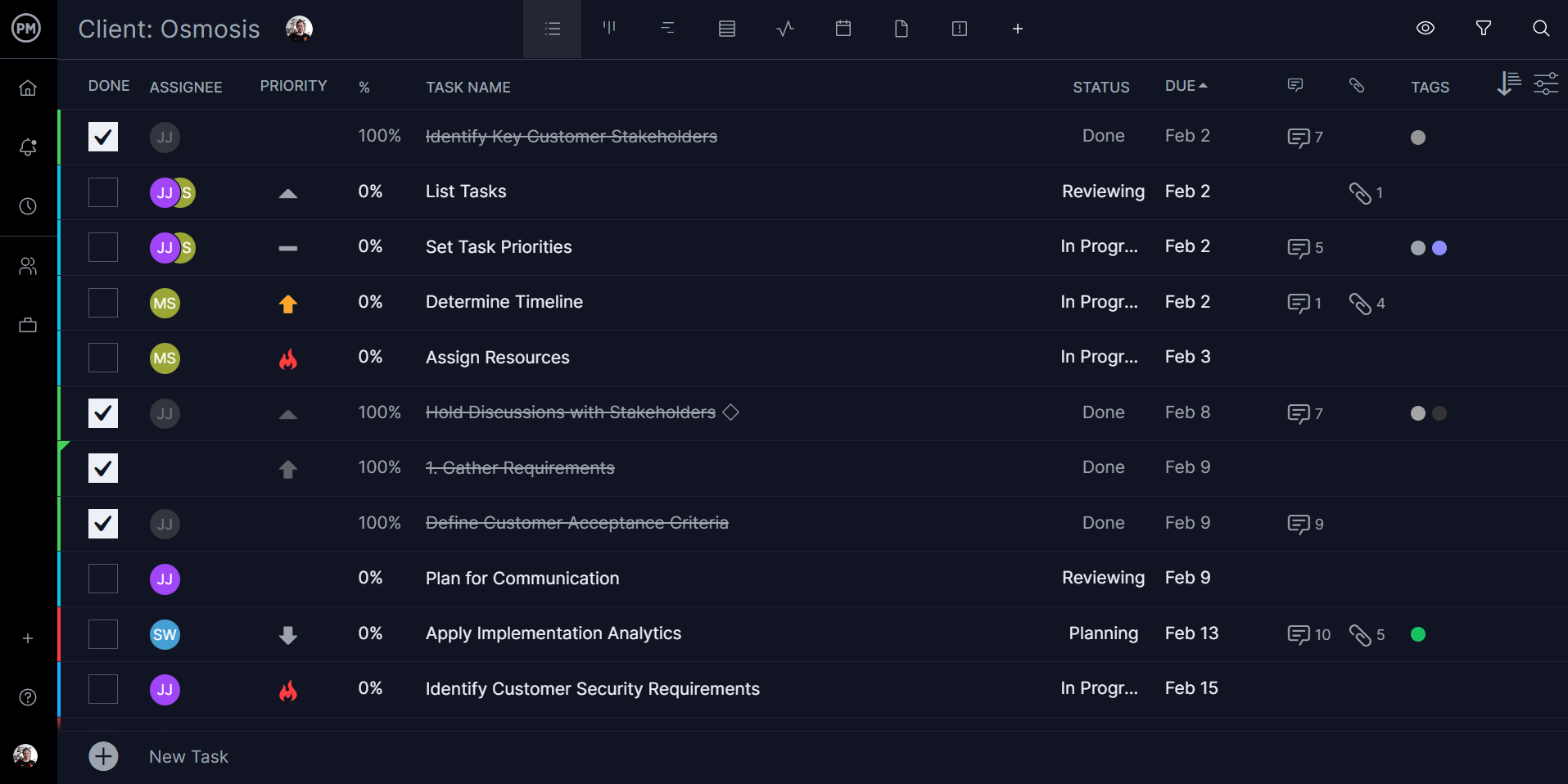Screen dimensions: 1568x784
Task: Open the help question mark icon
Action: 28,697
